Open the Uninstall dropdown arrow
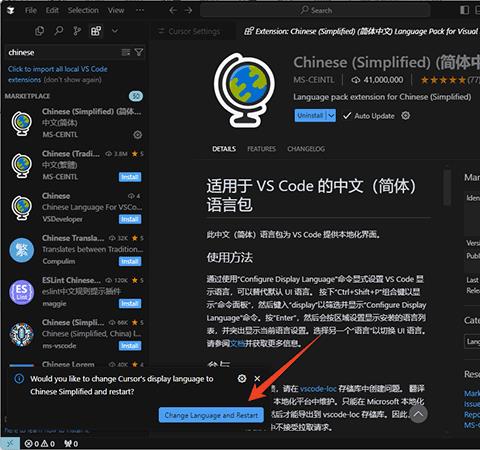Screen dimensions: 480x450 (x=331, y=116)
